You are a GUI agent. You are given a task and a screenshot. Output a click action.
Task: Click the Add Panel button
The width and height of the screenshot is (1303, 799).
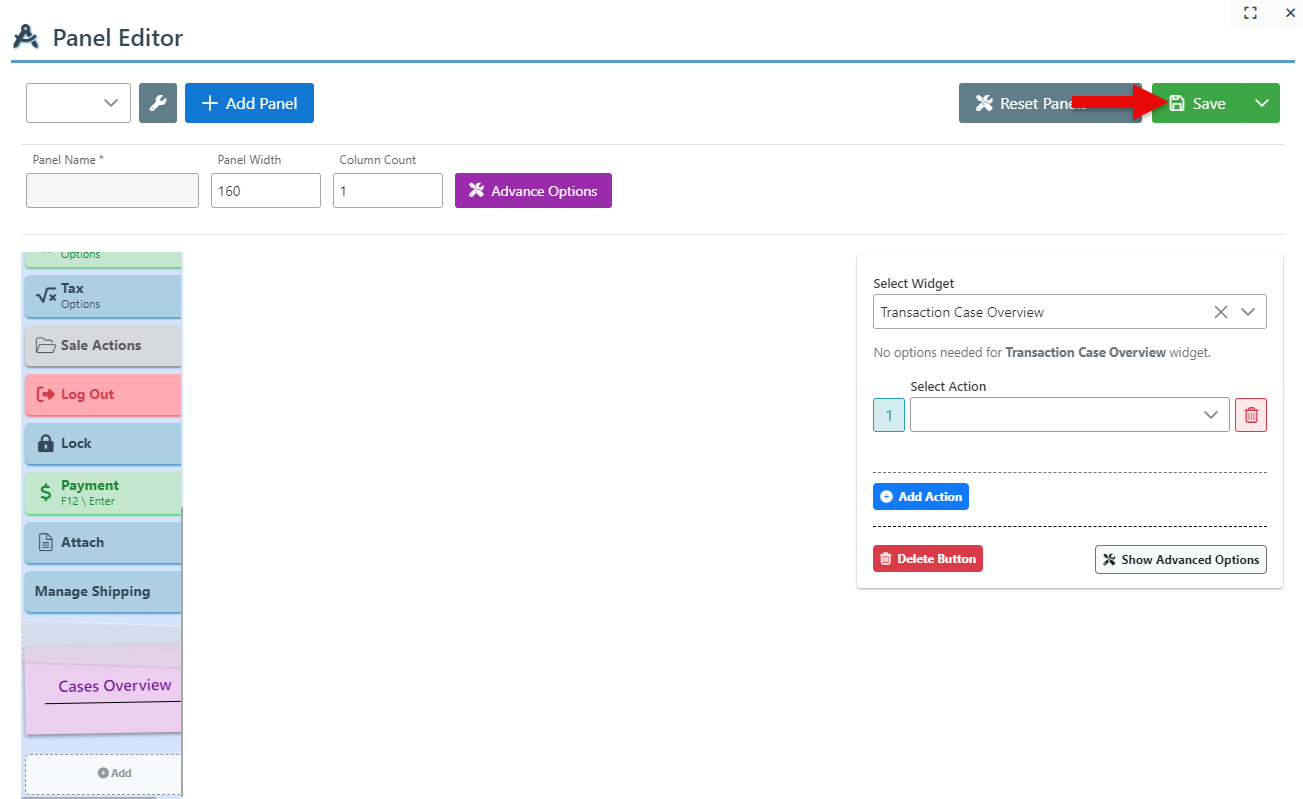click(249, 103)
